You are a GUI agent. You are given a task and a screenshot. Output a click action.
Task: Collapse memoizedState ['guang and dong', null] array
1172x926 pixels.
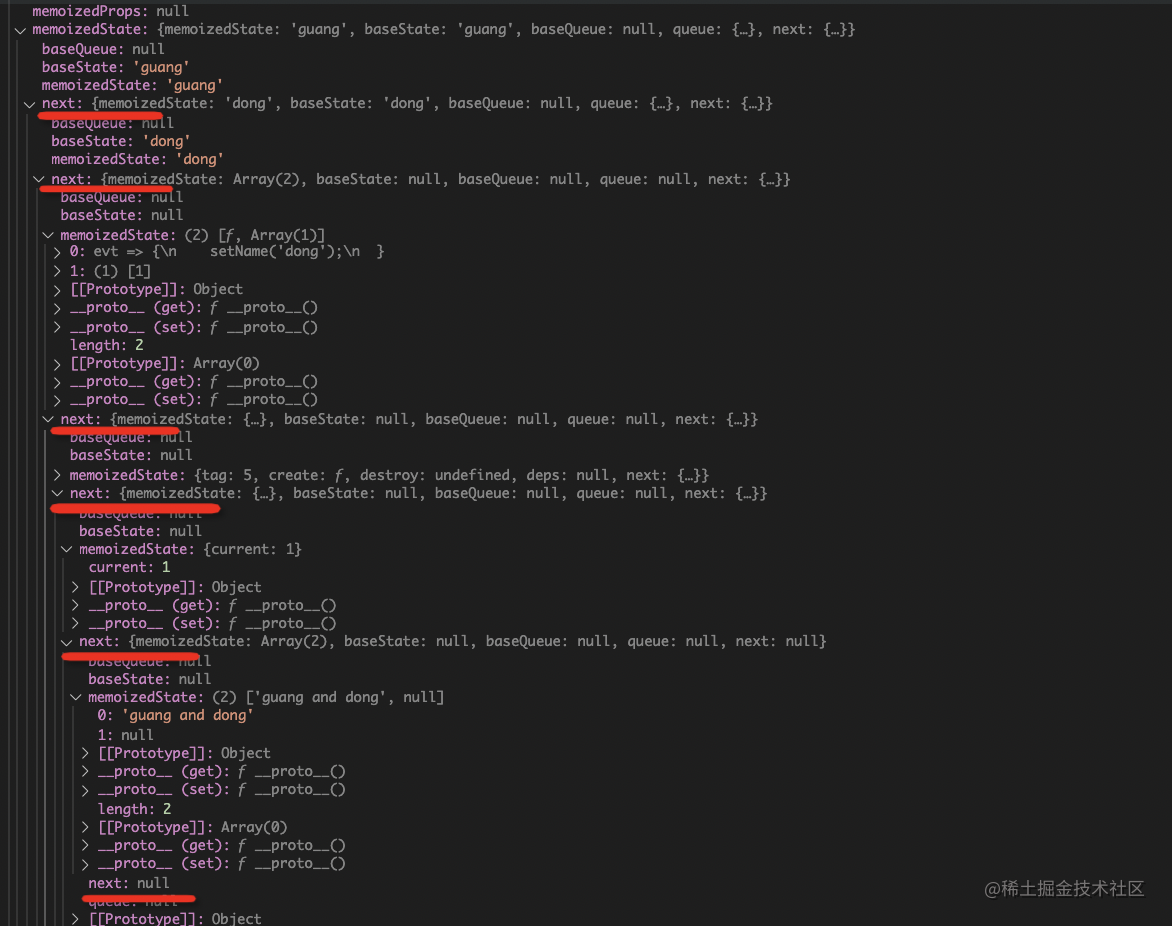(76, 697)
